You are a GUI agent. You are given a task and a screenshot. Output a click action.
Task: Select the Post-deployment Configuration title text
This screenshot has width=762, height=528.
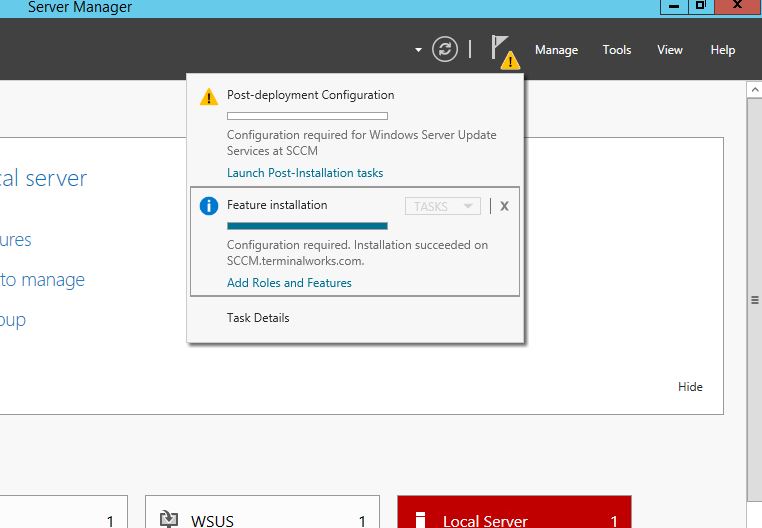coord(311,95)
